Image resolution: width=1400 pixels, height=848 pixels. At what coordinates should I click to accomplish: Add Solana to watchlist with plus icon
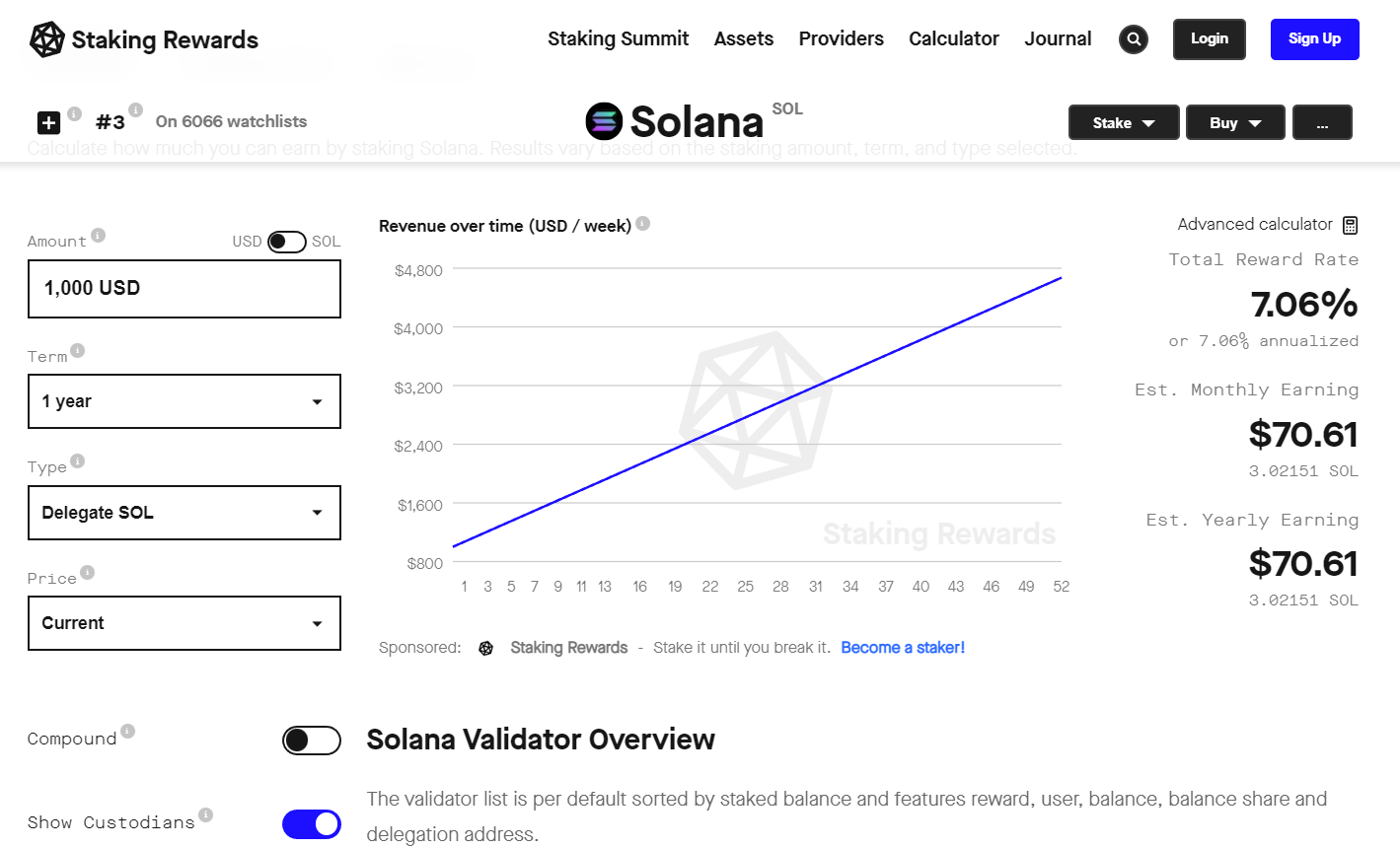[48, 122]
